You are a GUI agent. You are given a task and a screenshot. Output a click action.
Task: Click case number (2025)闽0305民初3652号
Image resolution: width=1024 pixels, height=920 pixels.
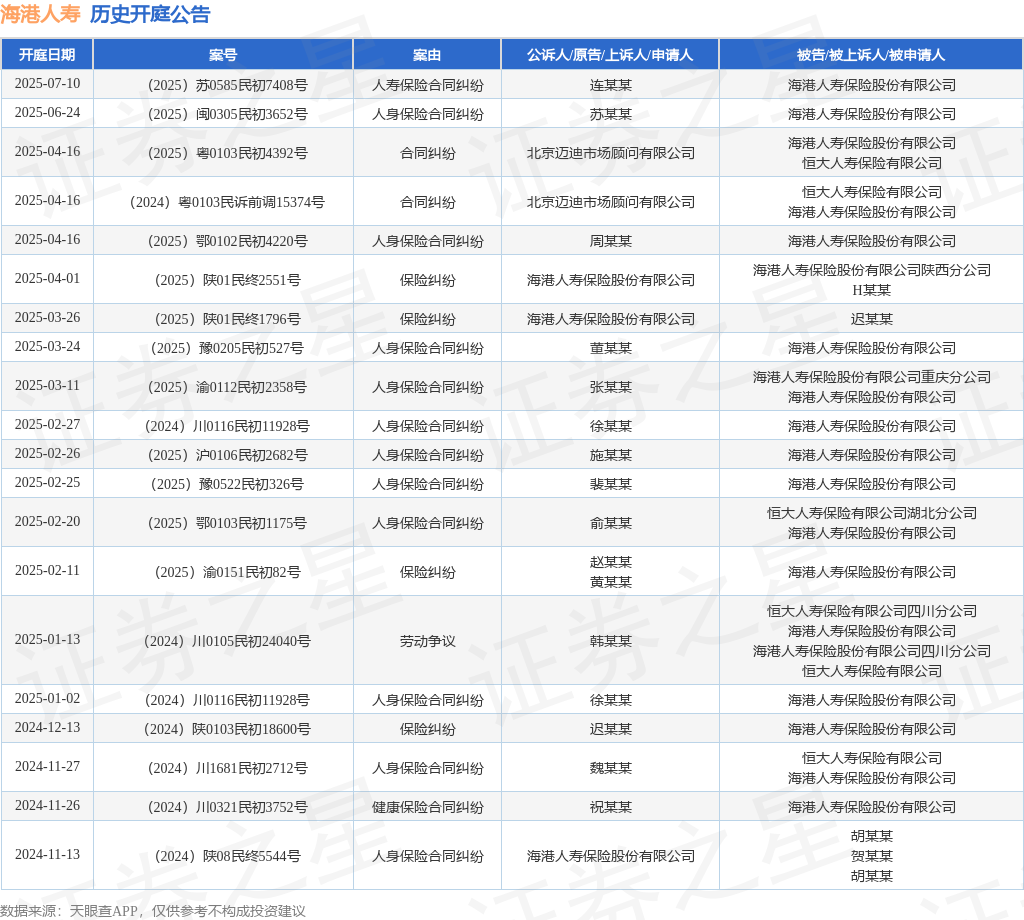227,114
